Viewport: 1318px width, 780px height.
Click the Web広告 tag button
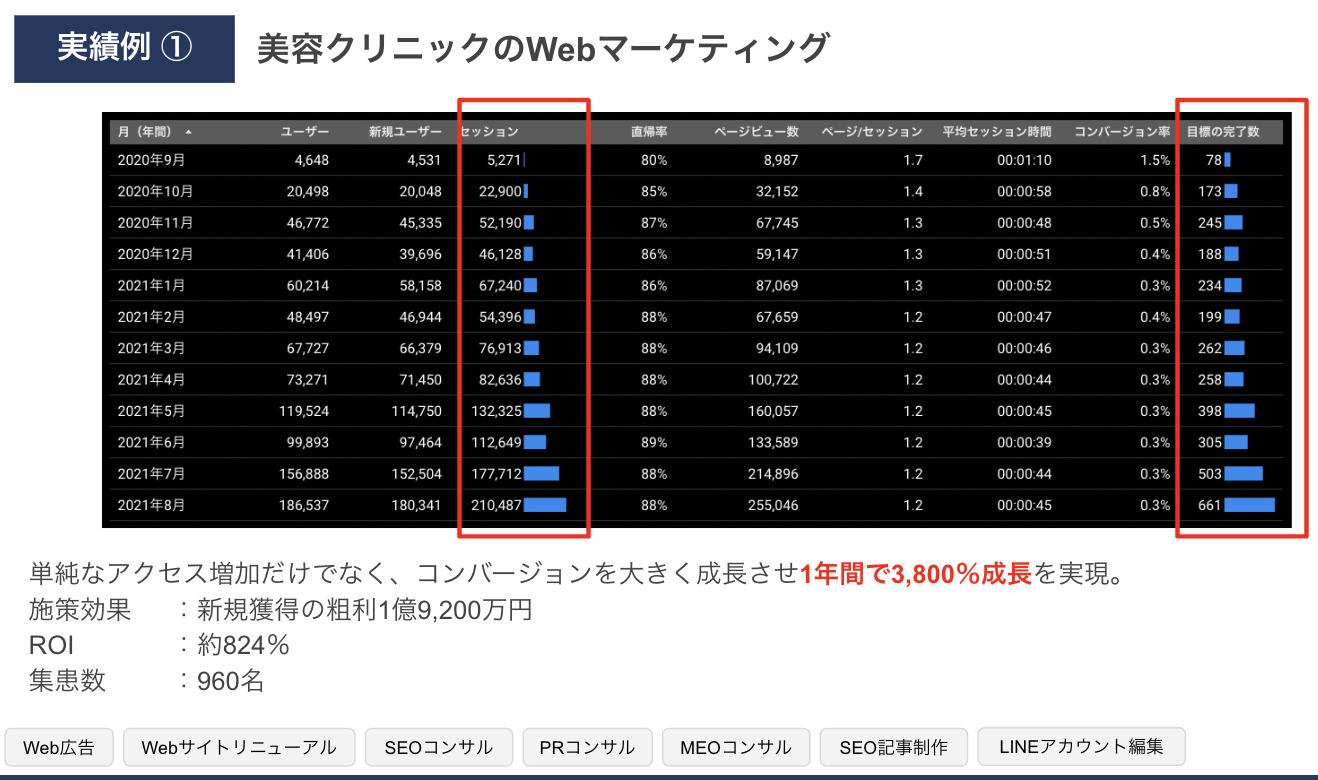coord(59,747)
